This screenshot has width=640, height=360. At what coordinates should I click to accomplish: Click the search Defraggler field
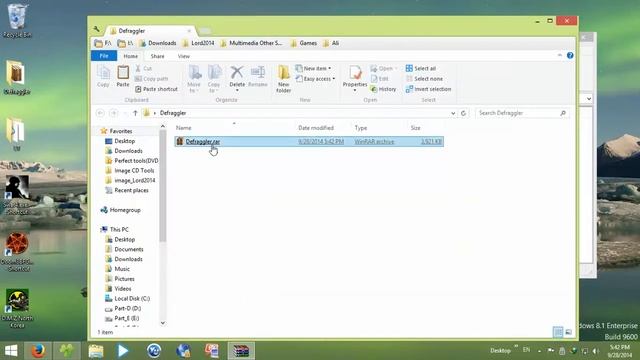(522, 113)
